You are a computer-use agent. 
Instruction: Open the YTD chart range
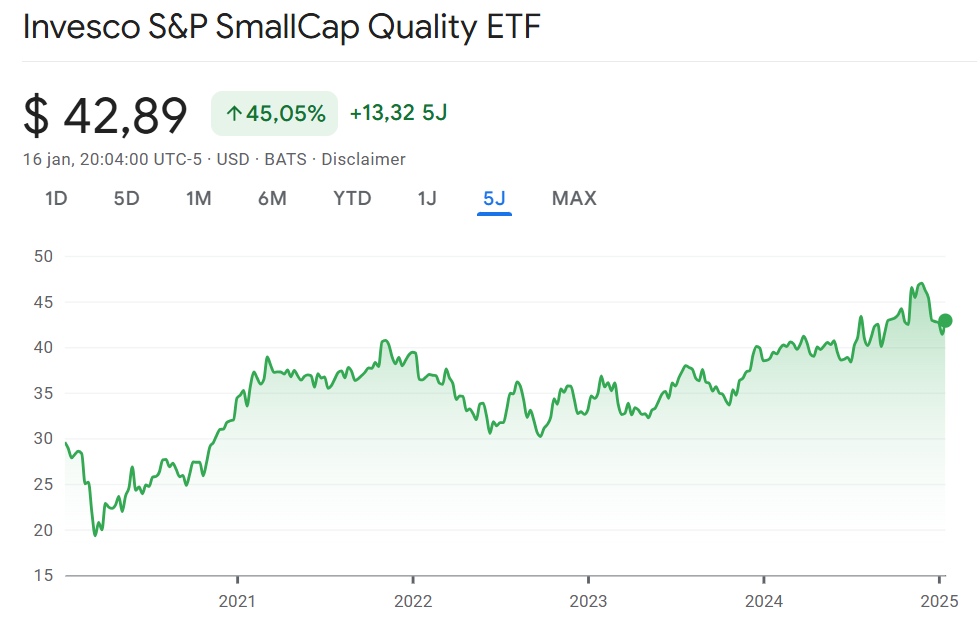coord(352,199)
